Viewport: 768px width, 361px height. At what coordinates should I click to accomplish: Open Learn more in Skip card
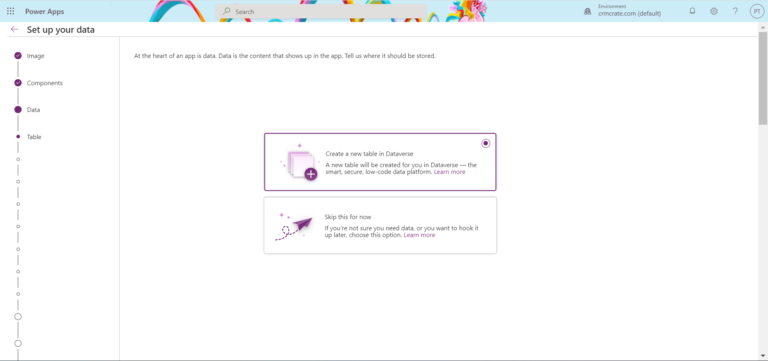point(419,235)
